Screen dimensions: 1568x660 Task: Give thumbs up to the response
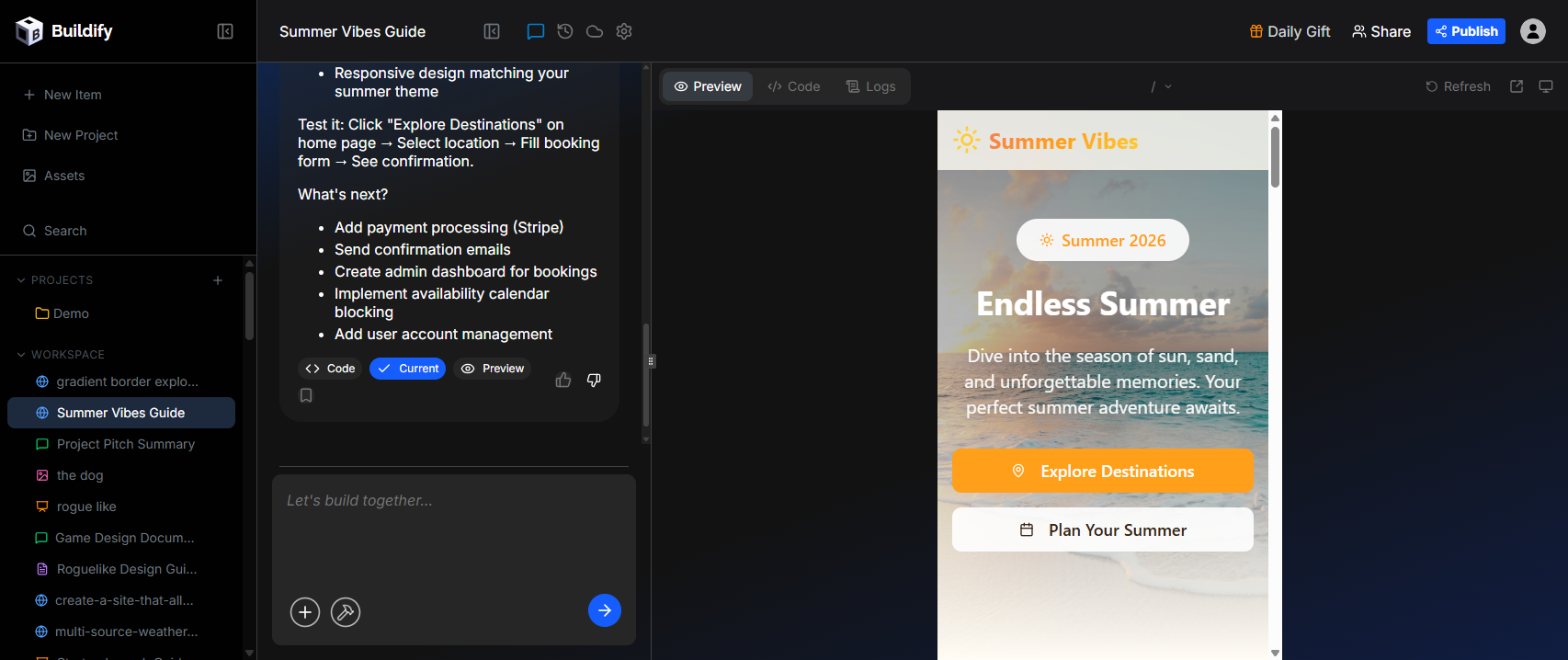(563, 380)
